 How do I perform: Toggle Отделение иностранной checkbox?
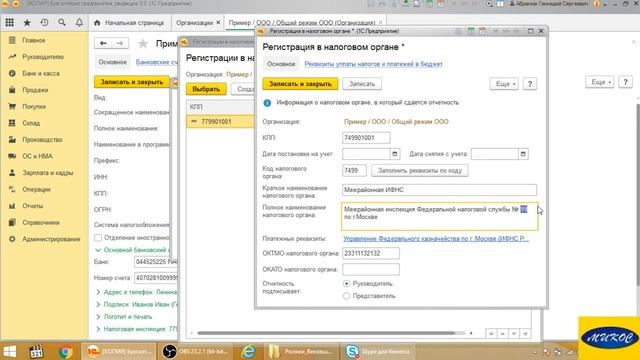pos(98,238)
